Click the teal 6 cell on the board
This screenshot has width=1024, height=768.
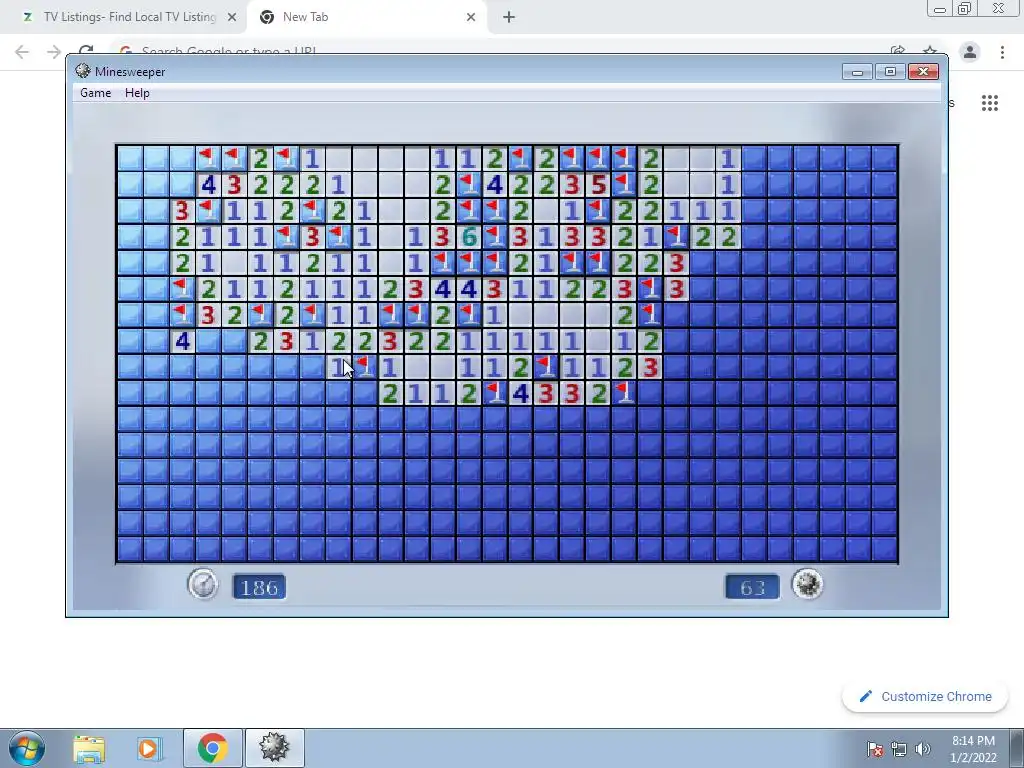pos(468,237)
